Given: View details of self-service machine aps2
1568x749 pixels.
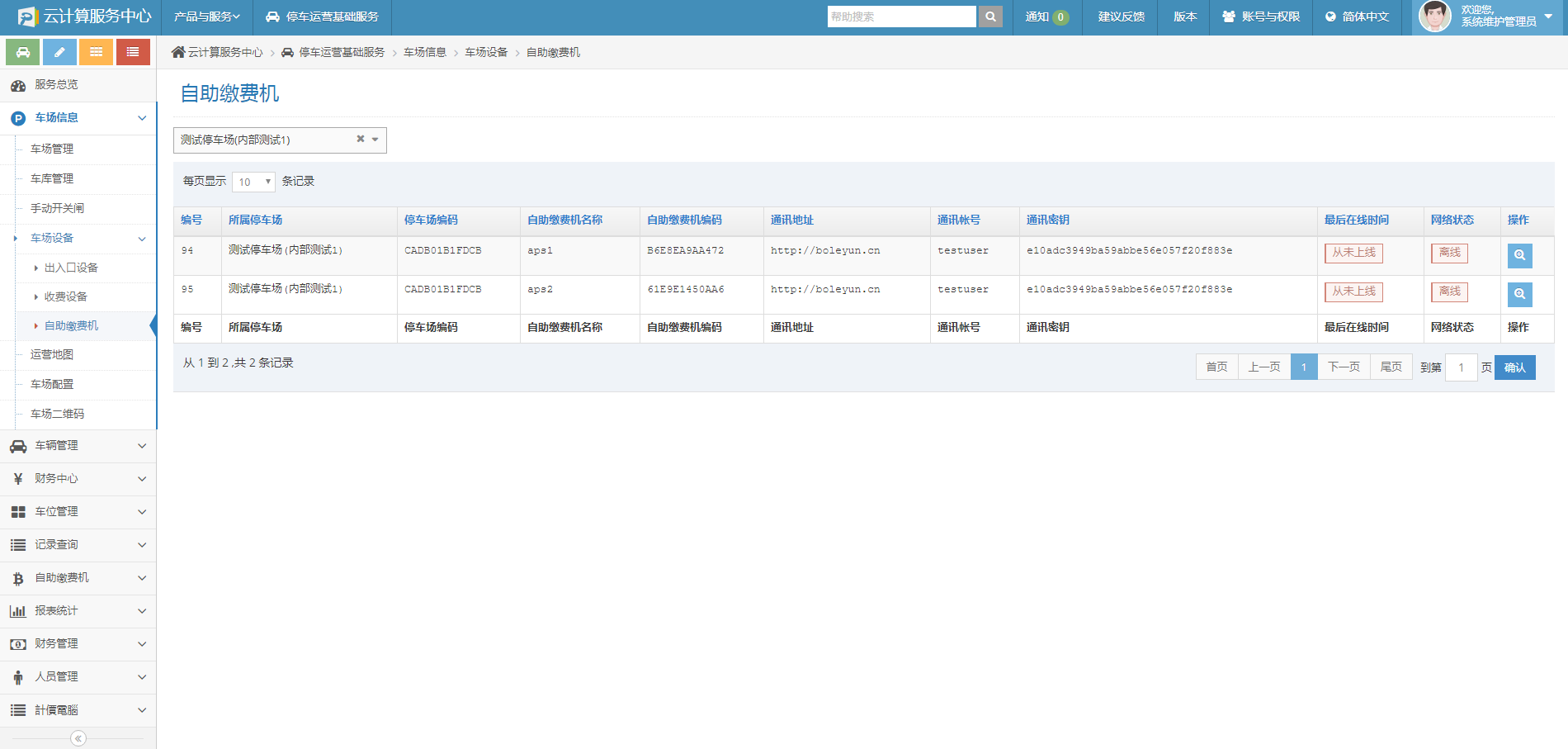Looking at the screenshot, I should point(1519,294).
